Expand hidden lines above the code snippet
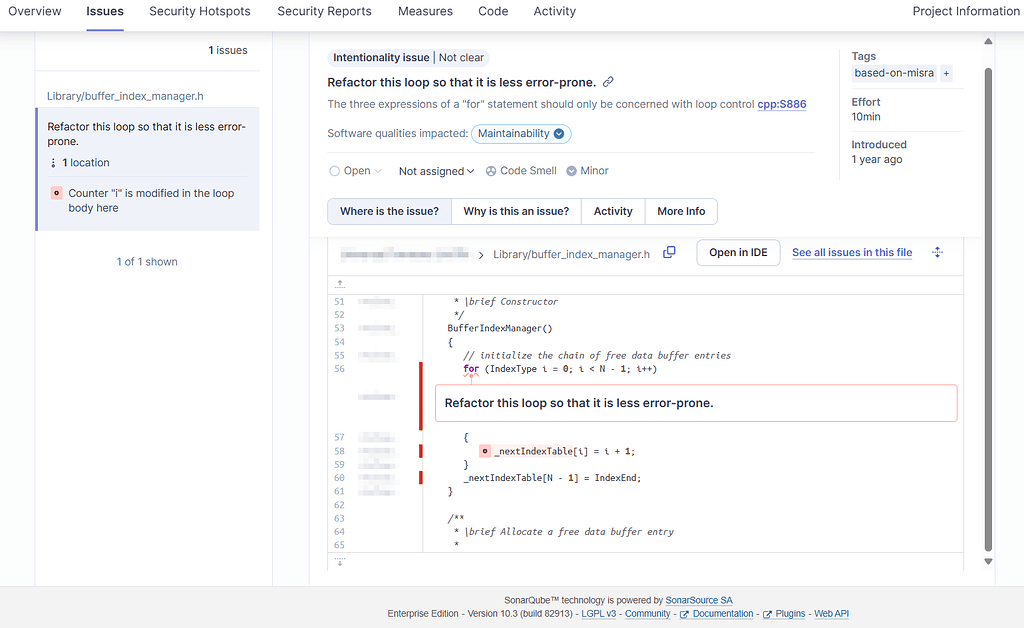Viewport: 1024px width, 628px height. pyautogui.click(x=339, y=283)
